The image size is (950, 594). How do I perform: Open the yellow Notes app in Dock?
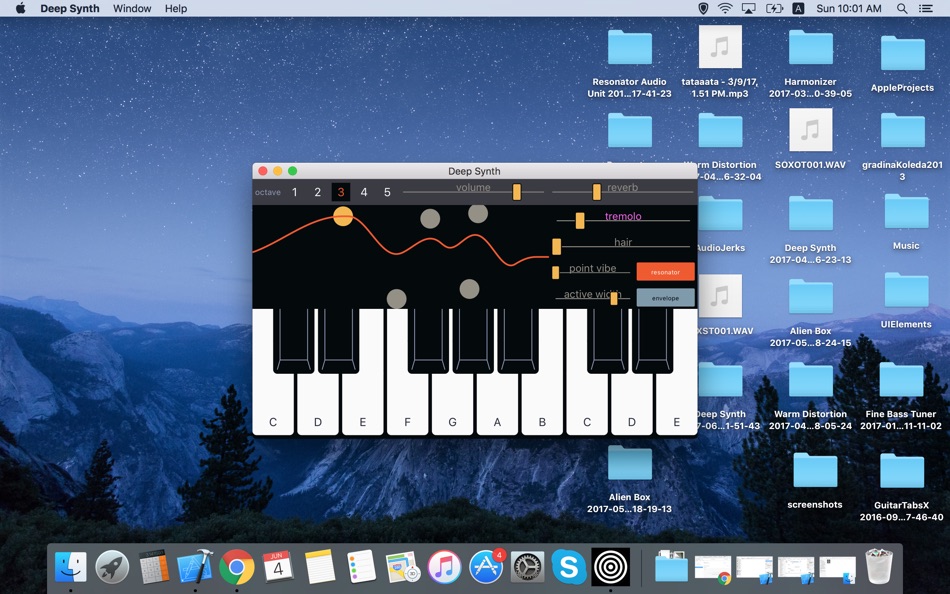320,567
